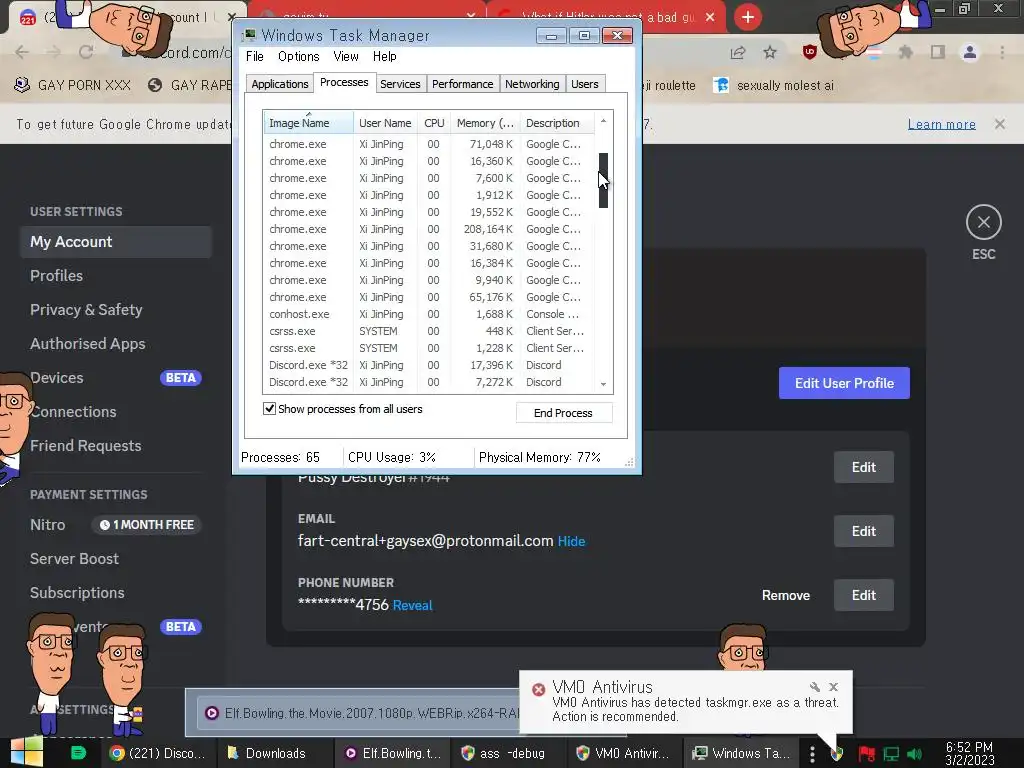Follow the Learn more link in the infobar
The height and width of the screenshot is (768, 1024).
[942, 124]
